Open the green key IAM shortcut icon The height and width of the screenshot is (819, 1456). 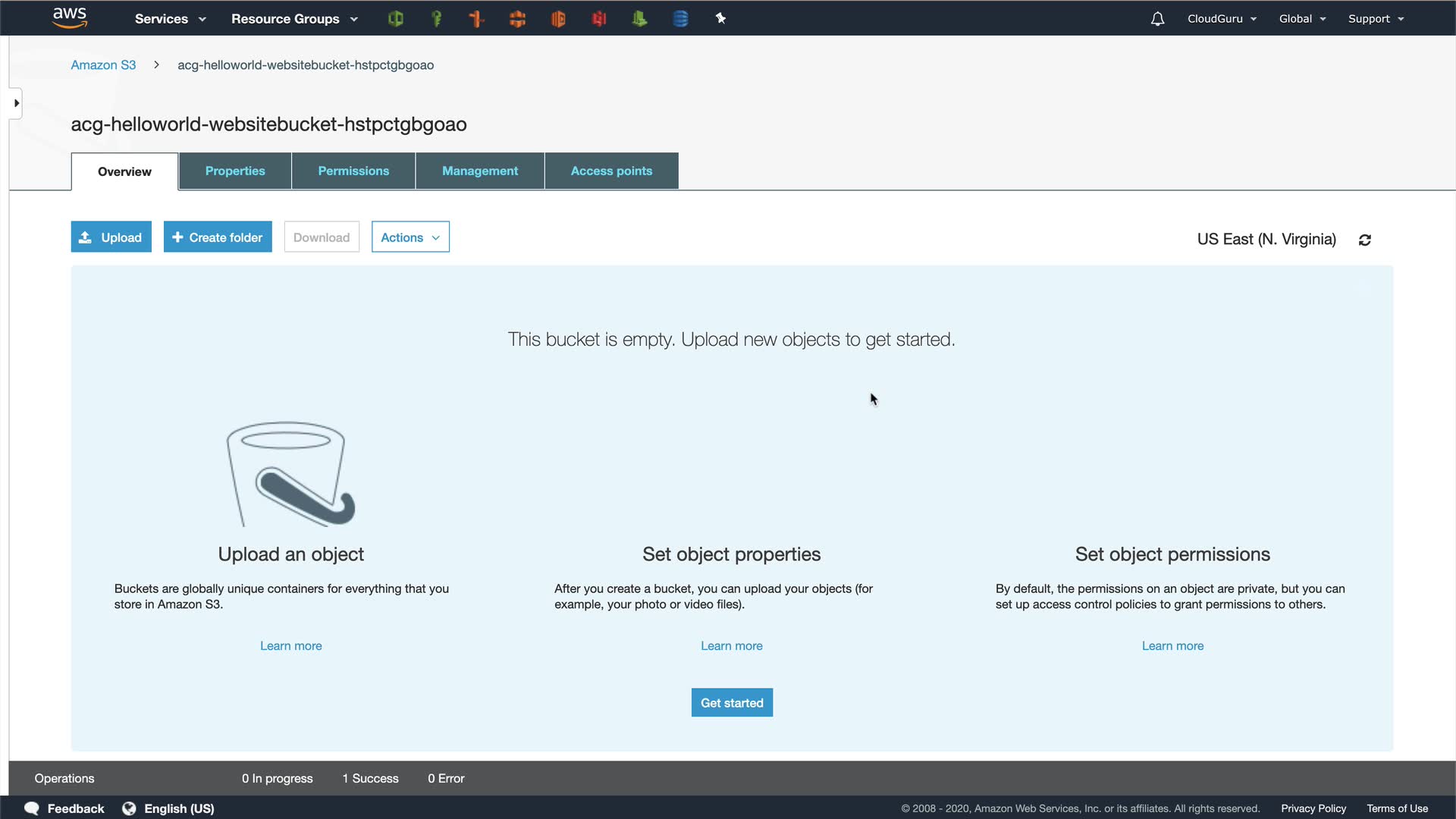(436, 19)
